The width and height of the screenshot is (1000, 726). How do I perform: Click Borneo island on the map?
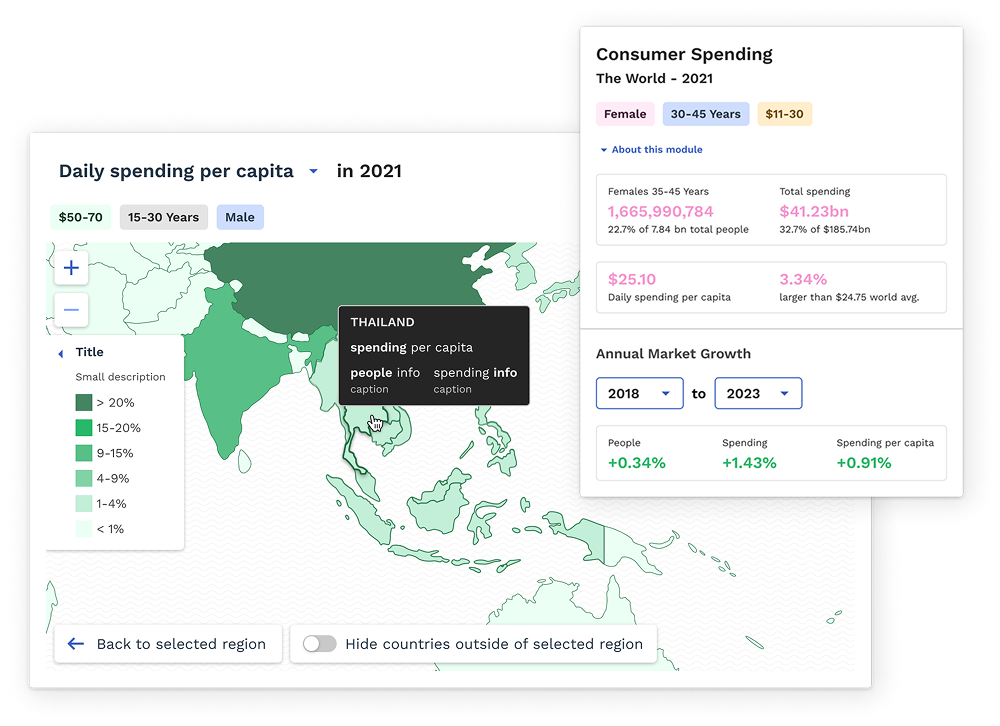[x=440, y=507]
